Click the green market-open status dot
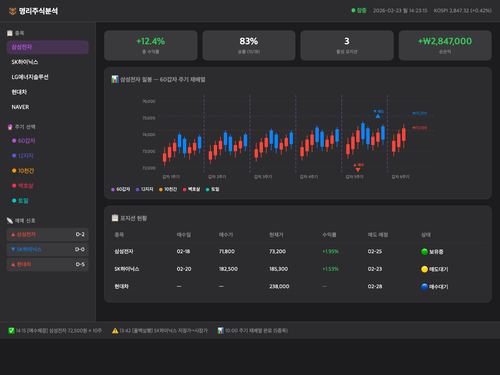Viewport: 500px width, 375px height. pyautogui.click(x=353, y=10)
